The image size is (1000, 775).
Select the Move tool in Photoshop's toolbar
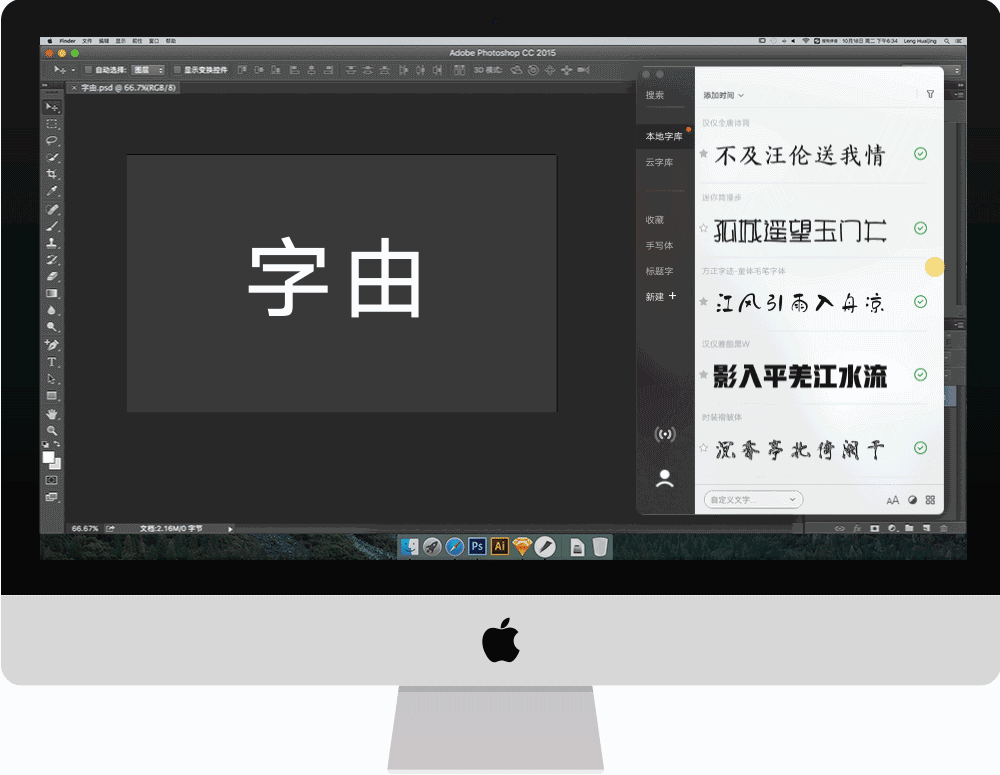[x=52, y=107]
